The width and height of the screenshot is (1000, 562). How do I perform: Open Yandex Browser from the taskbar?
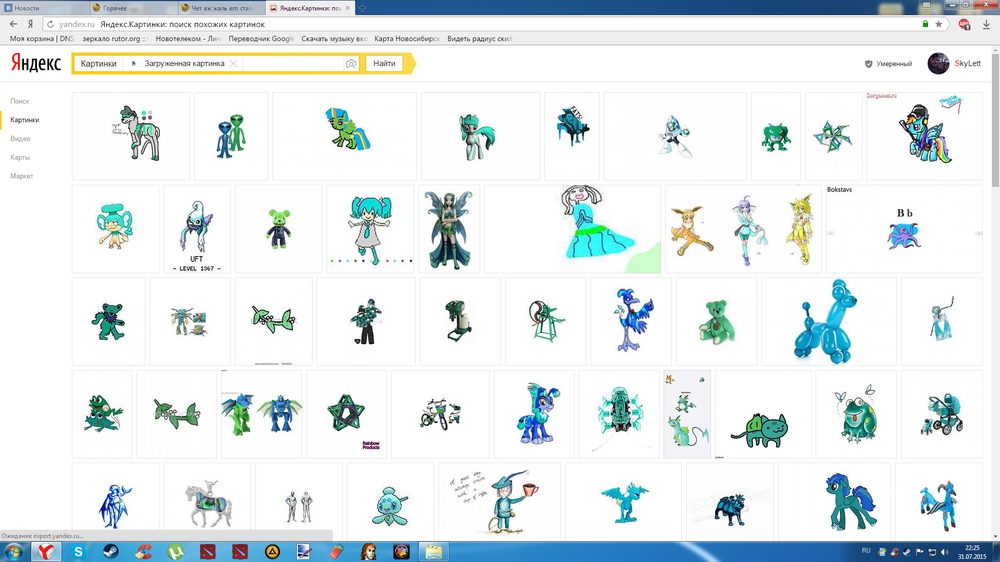[x=46, y=552]
